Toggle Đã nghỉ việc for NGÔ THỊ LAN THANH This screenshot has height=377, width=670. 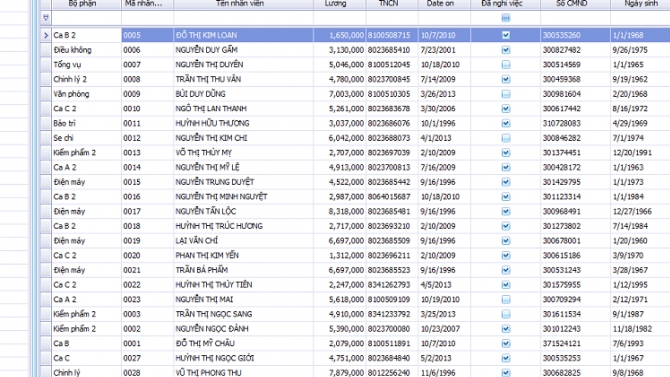click(x=505, y=109)
